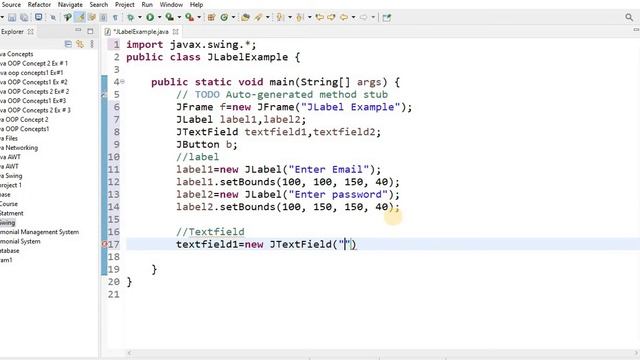Click the Save icon in the toolbar
Viewport: 640px width, 360px height.
pyautogui.click(x=12, y=18)
